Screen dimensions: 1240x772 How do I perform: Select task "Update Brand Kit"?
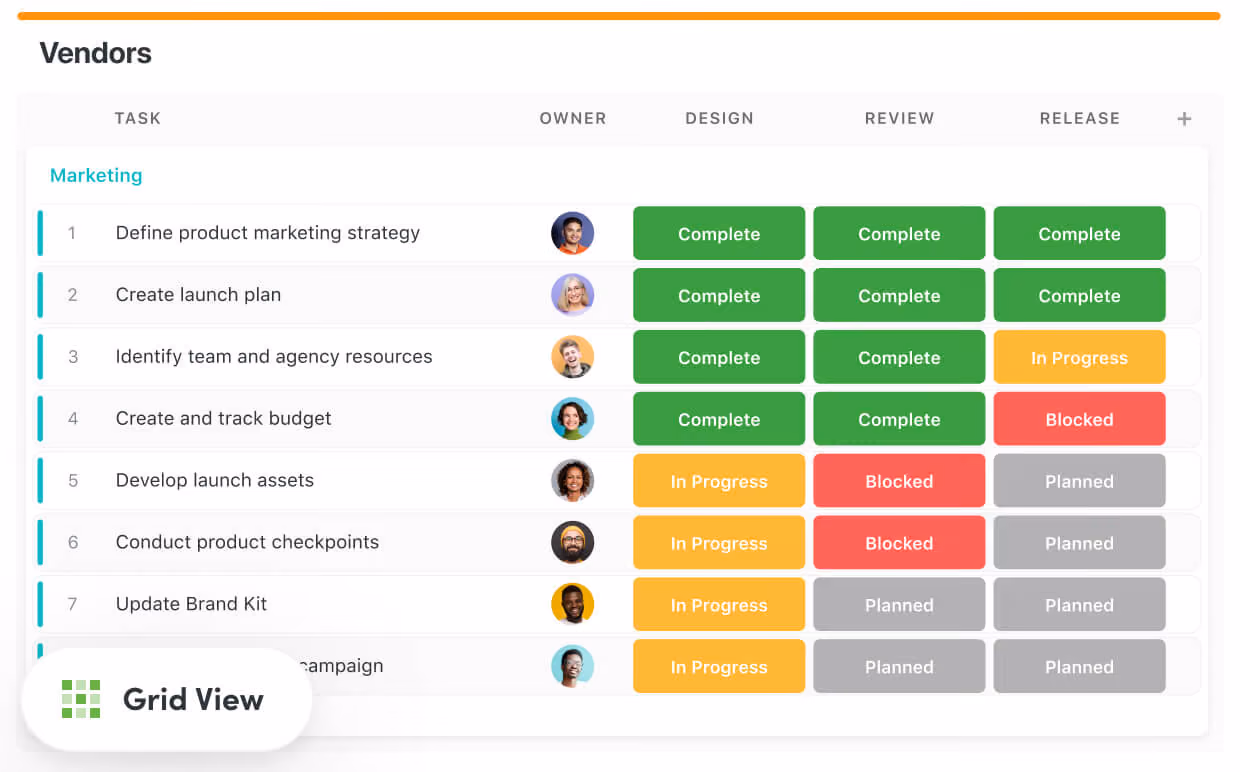pyautogui.click(x=191, y=605)
